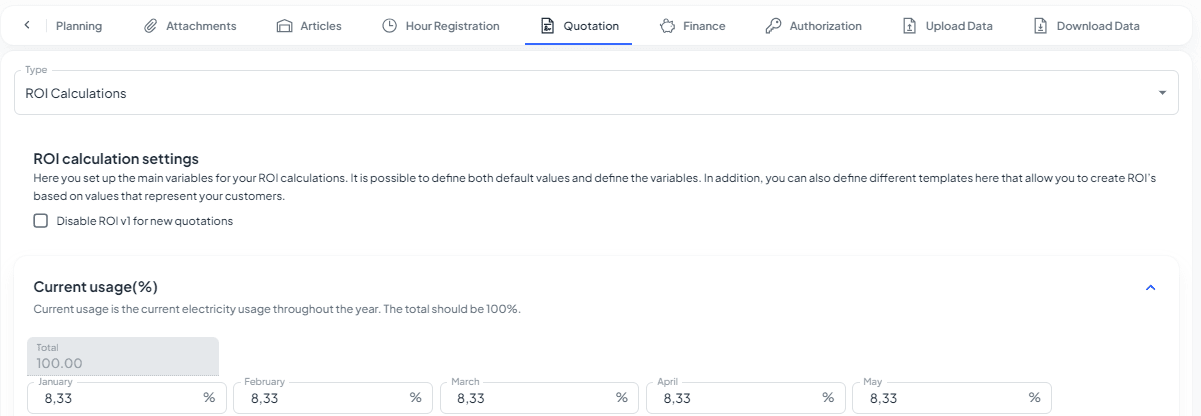Click the clock icon for Hour Registration
The width and height of the screenshot is (1201, 416).
[x=390, y=26]
